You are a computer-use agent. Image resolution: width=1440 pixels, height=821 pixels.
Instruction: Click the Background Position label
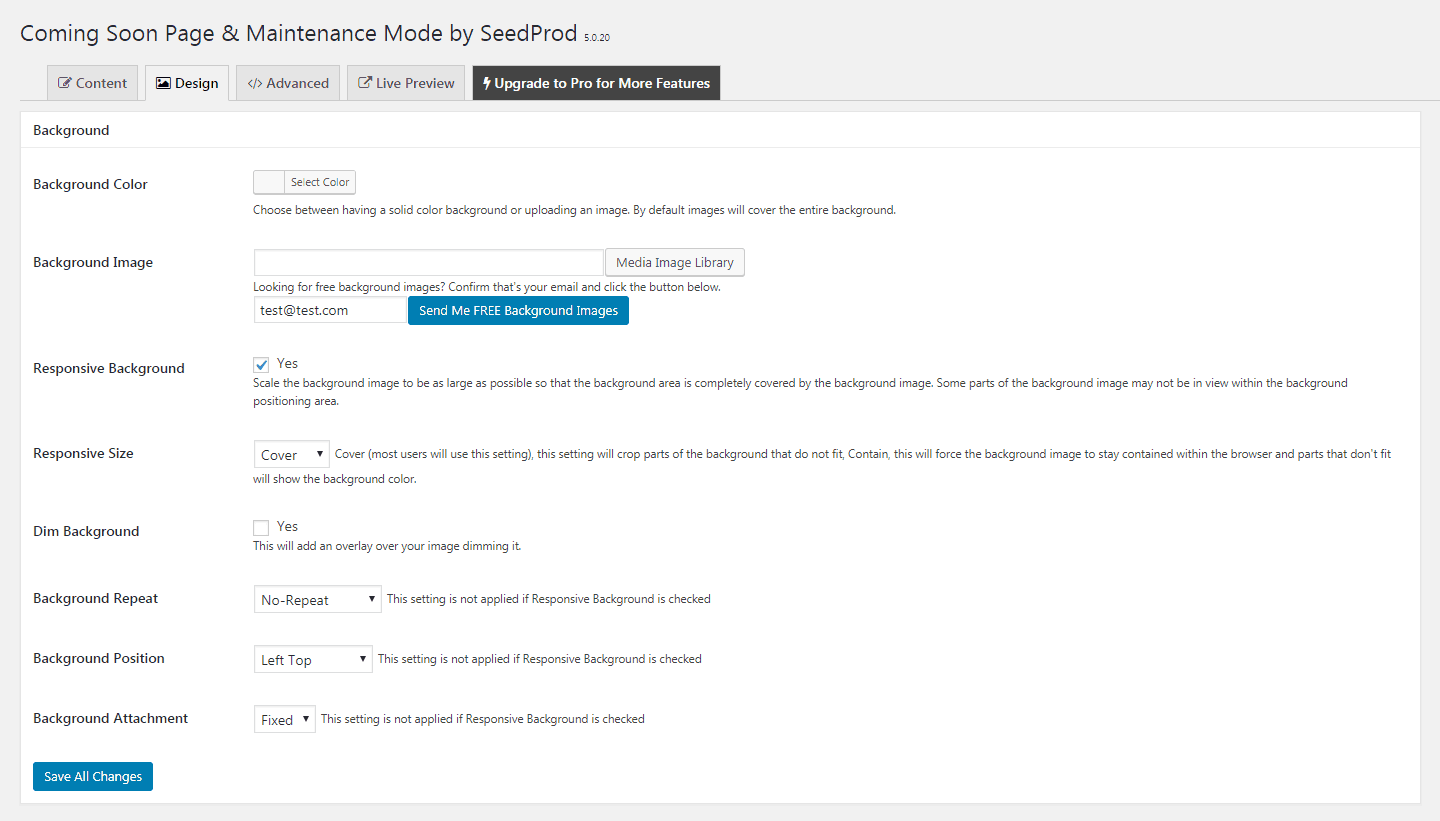point(99,658)
